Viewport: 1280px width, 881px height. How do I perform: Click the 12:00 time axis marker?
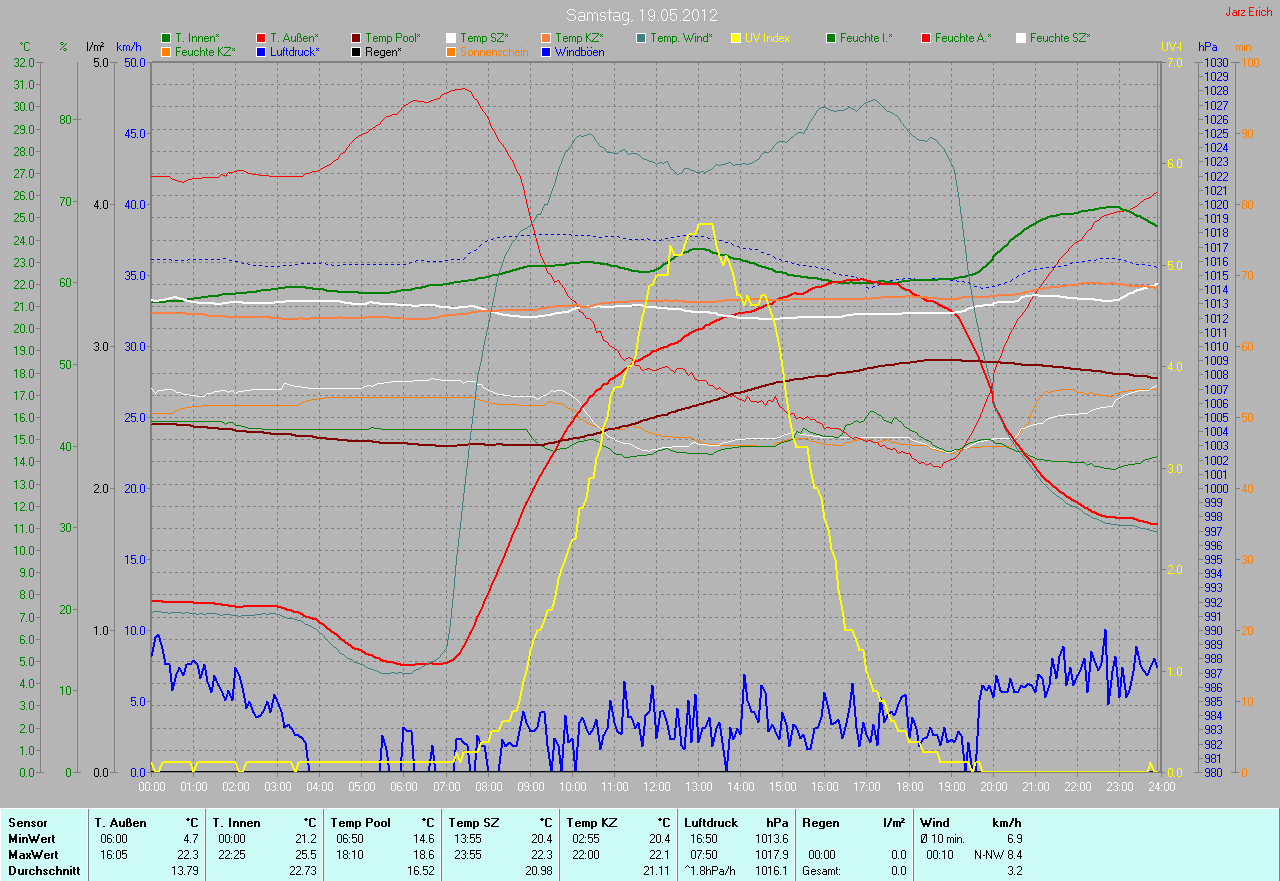tap(657, 787)
